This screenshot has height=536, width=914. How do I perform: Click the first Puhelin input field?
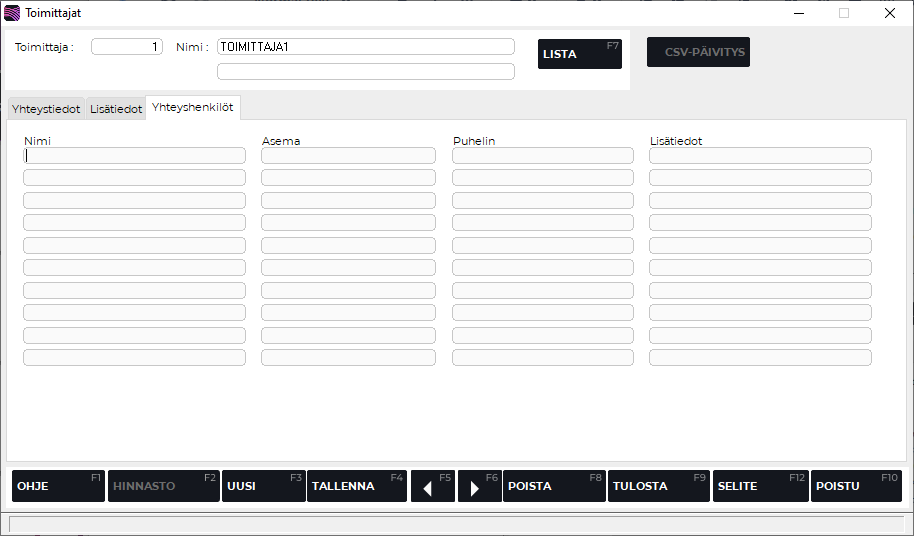(x=542, y=156)
